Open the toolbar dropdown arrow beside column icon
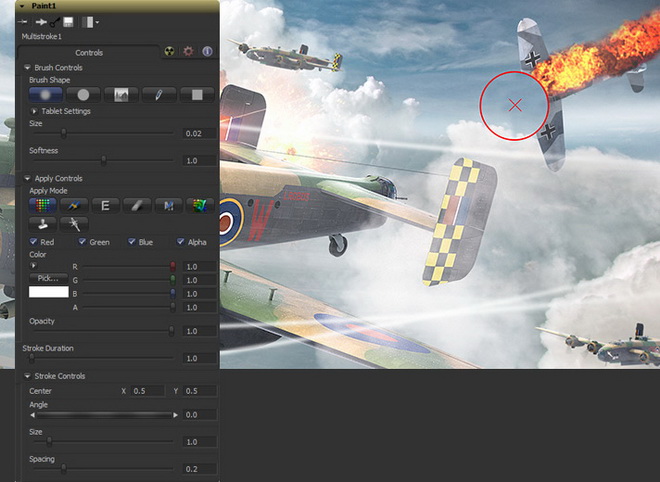Image resolution: width=660 pixels, height=482 pixels. [97, 22]
